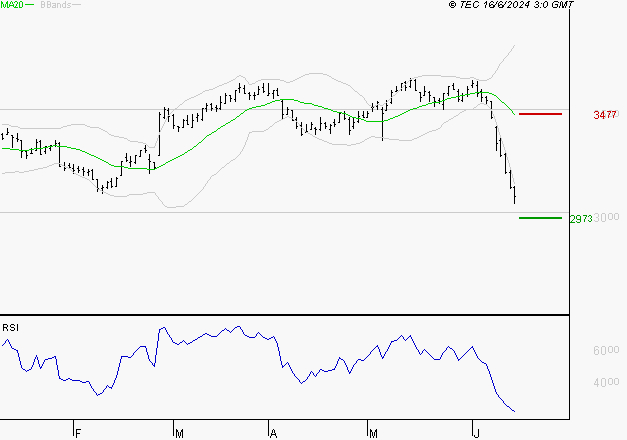Click the J June axis marker
This screenshot has height=440, width=627.
476,434
